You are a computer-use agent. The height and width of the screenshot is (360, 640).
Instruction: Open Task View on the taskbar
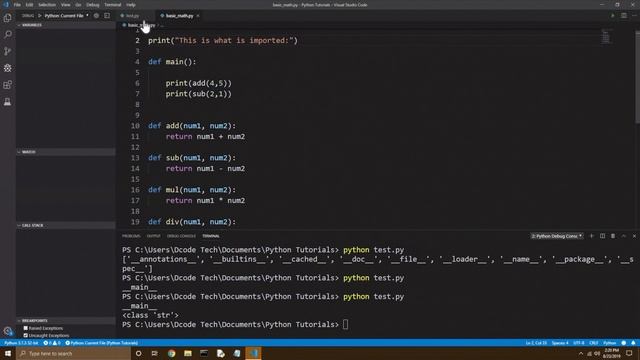pyautogui.click(x=155, y=353)
